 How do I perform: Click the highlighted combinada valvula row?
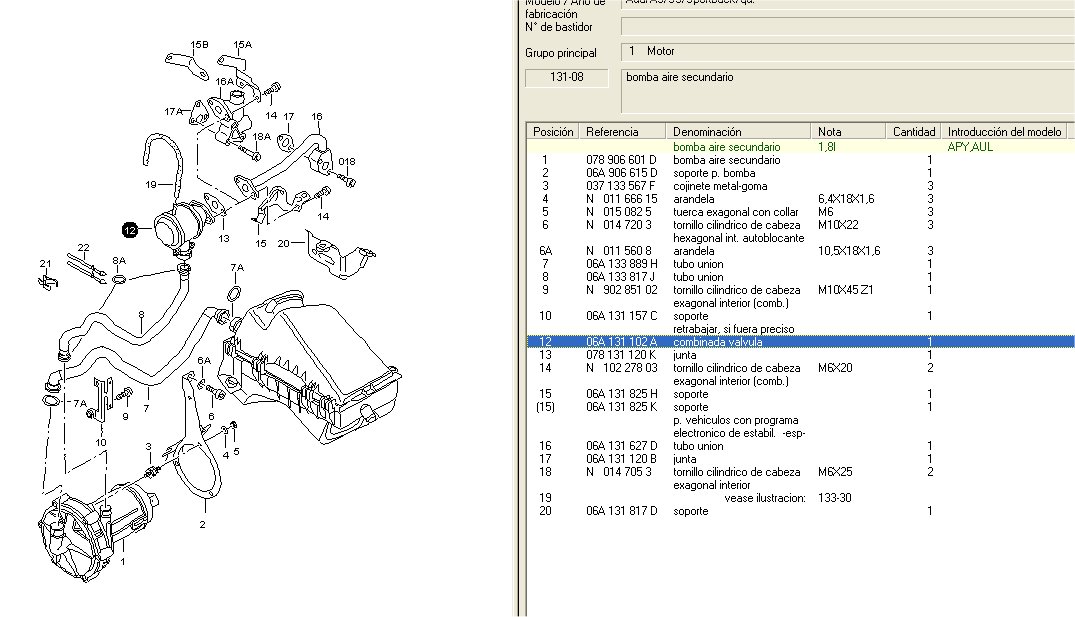pos(800,341)
